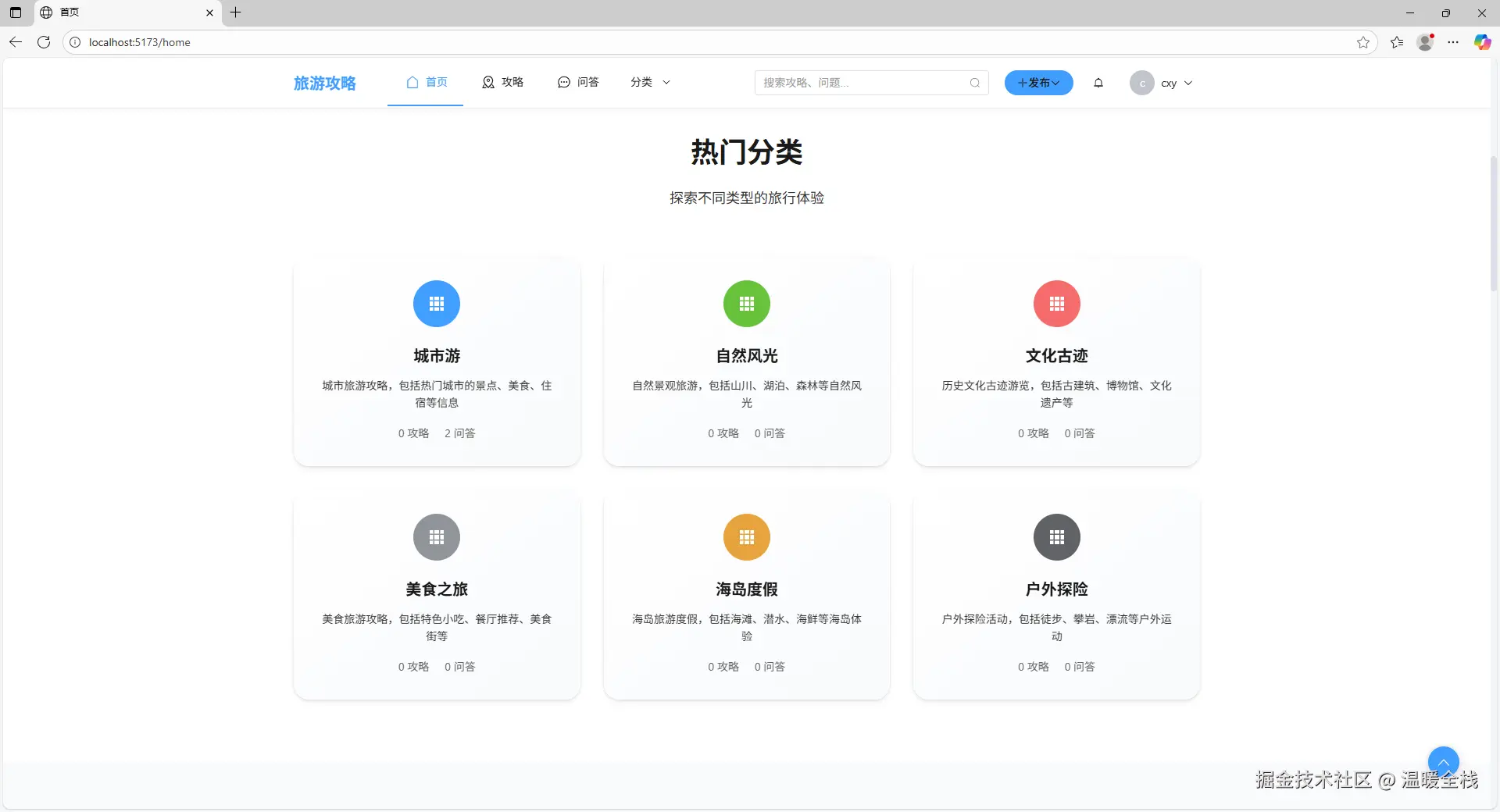Click 0 问答 count under 海岛度假
The height and width of the screenshot is (812, 1500).
[x=770, y=667]
